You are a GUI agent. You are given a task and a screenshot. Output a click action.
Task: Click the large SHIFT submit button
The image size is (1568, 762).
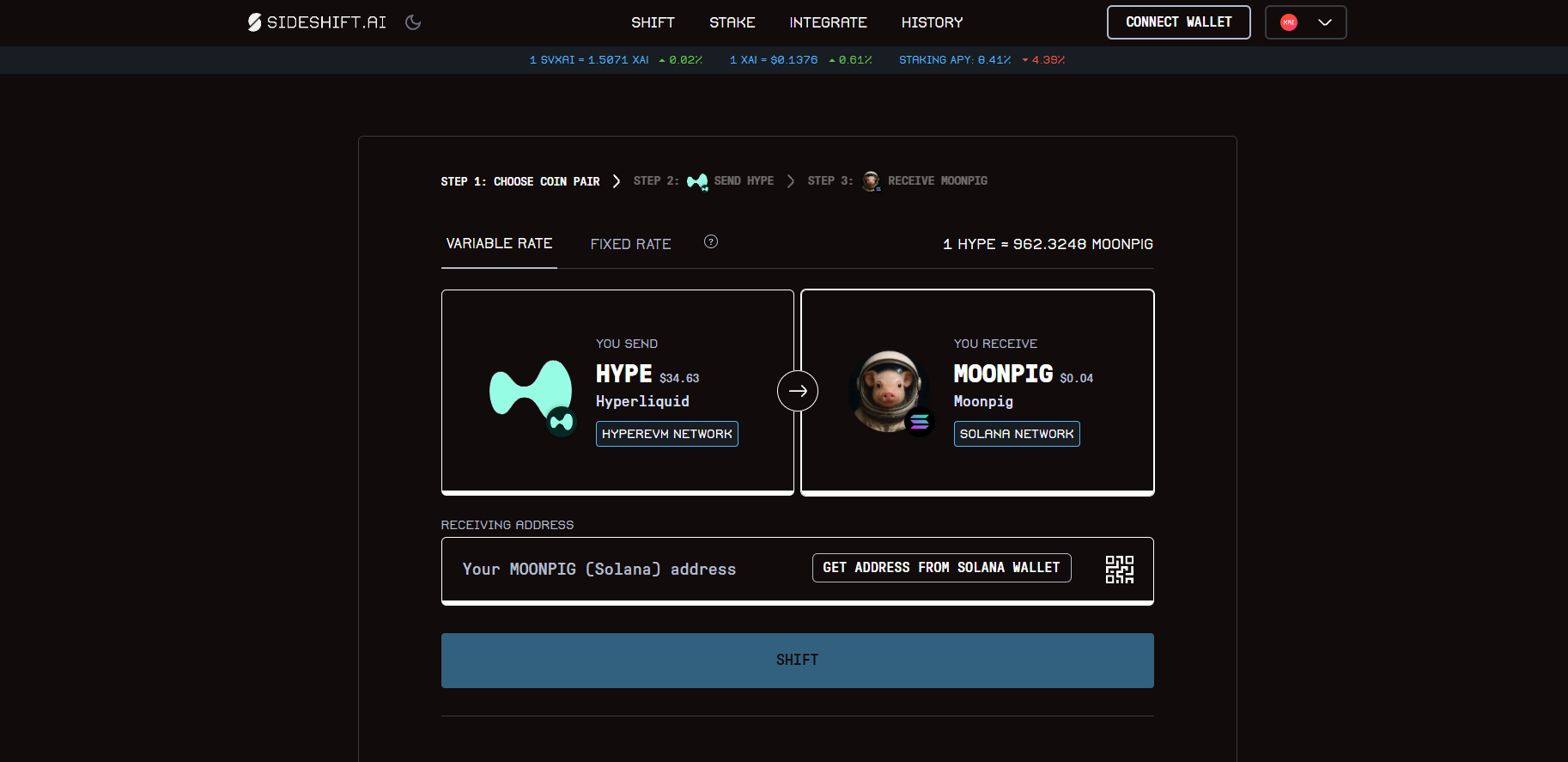[798, 661]
